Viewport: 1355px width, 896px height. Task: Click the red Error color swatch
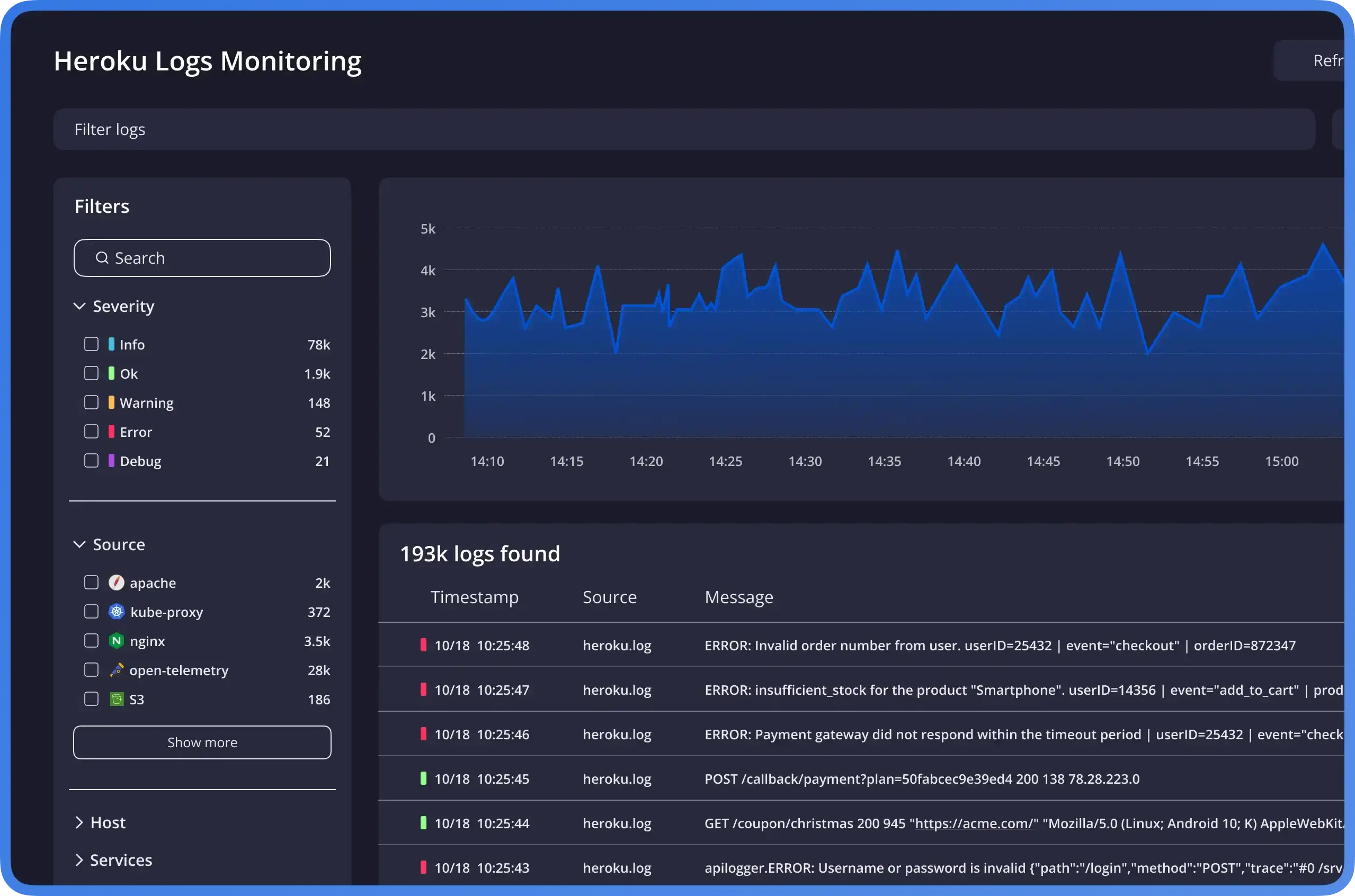111,432
